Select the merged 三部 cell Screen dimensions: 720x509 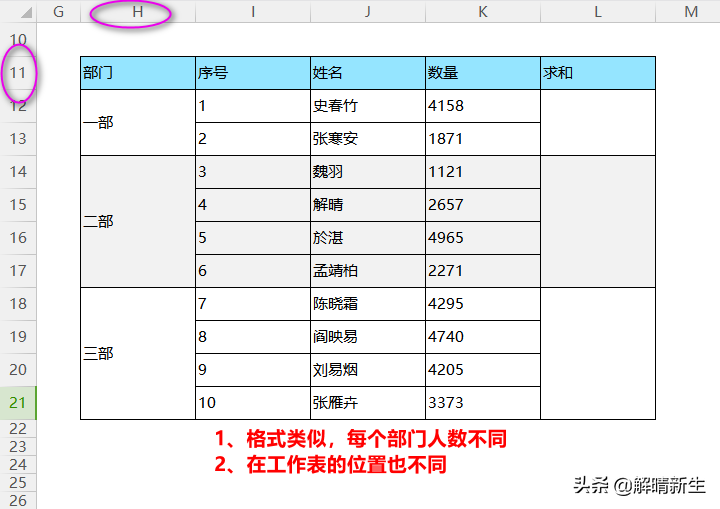point(138,354)
